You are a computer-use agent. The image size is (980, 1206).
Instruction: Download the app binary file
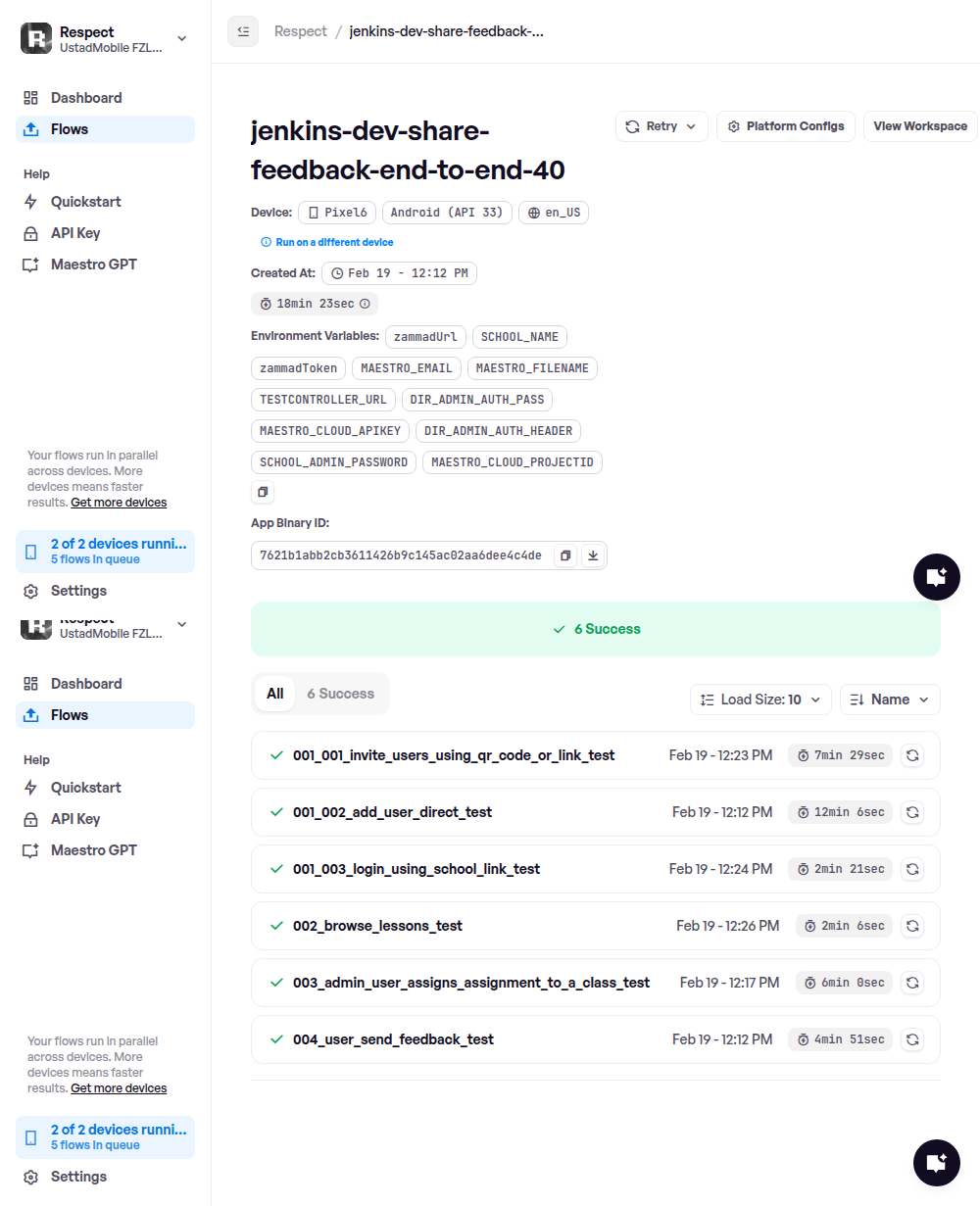coord(592,555)
